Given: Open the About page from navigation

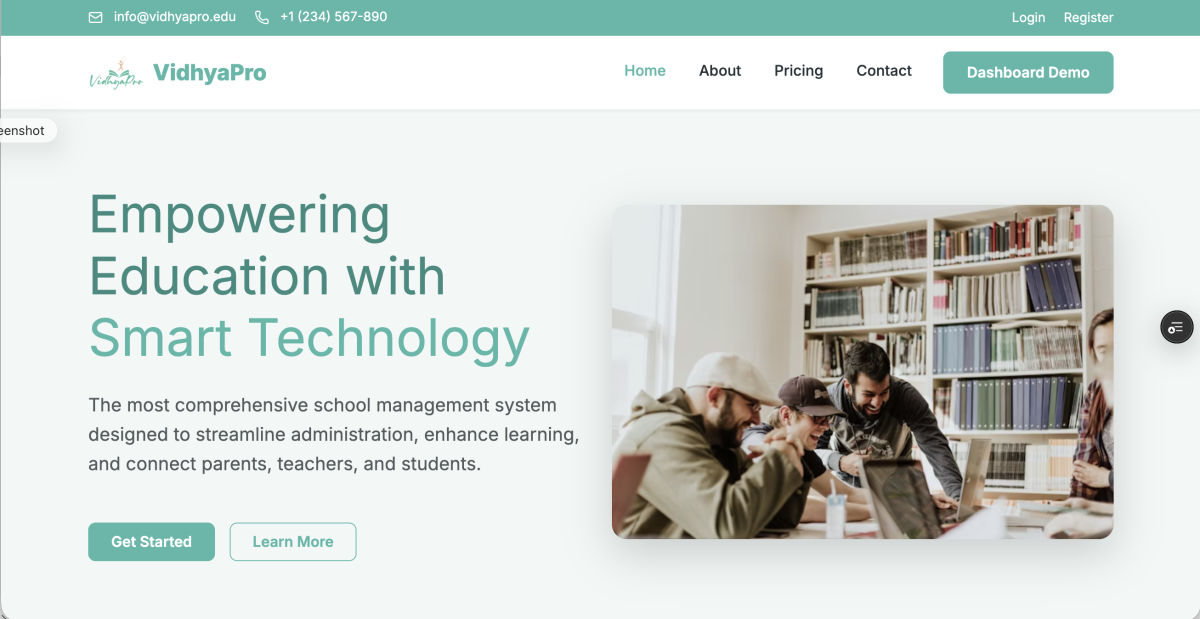Looking at the screenshot, I should (x=720, y=71).
